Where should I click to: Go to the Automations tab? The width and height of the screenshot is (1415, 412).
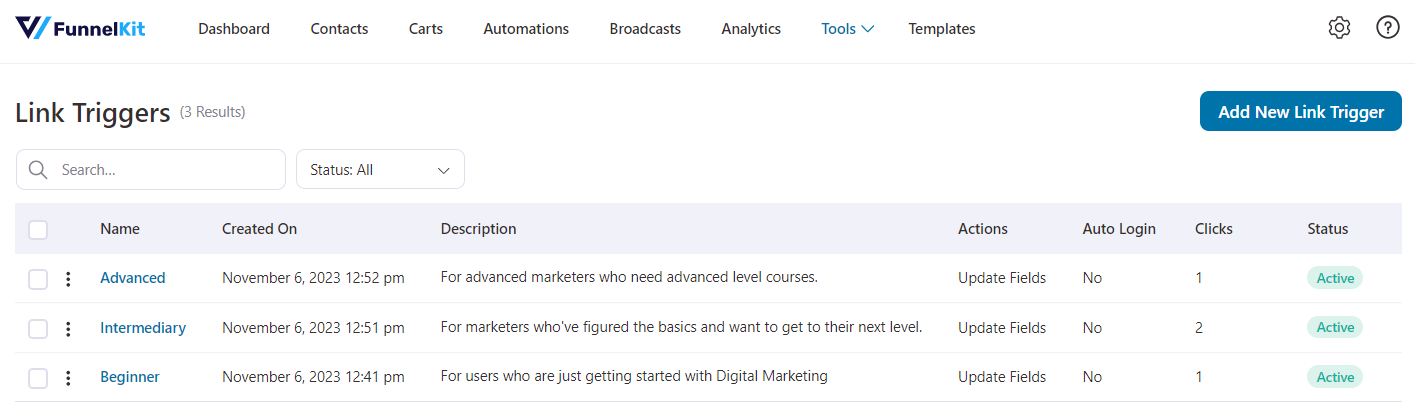[x=526, y=29]
